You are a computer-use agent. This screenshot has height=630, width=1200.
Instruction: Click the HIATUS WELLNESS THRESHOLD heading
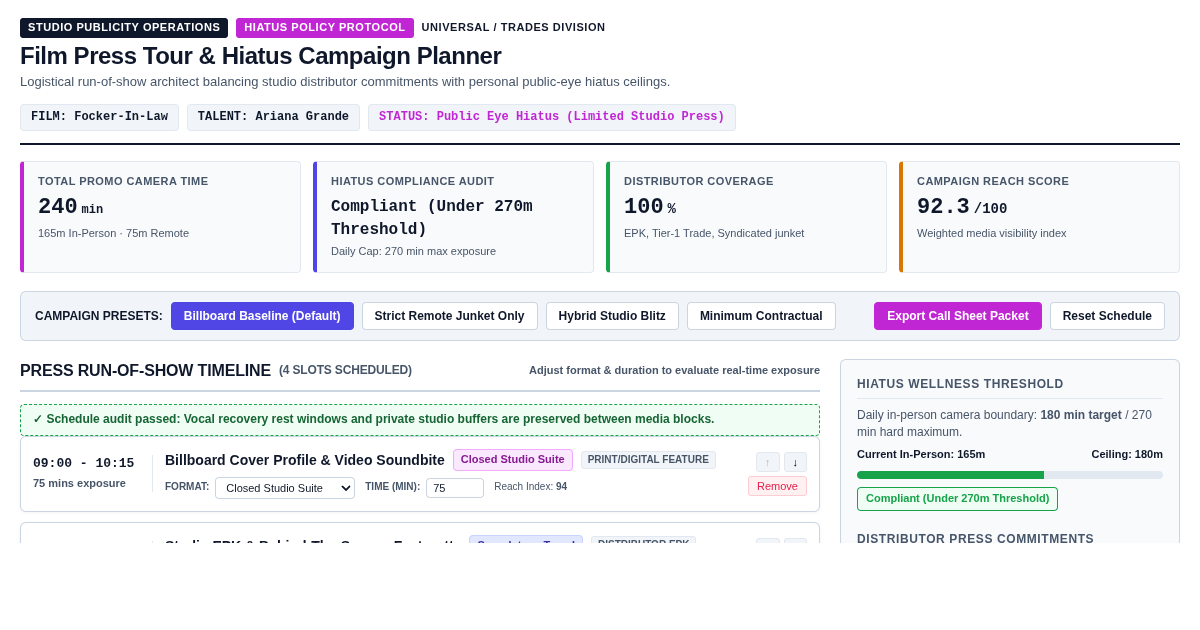[x=960, y=384]
